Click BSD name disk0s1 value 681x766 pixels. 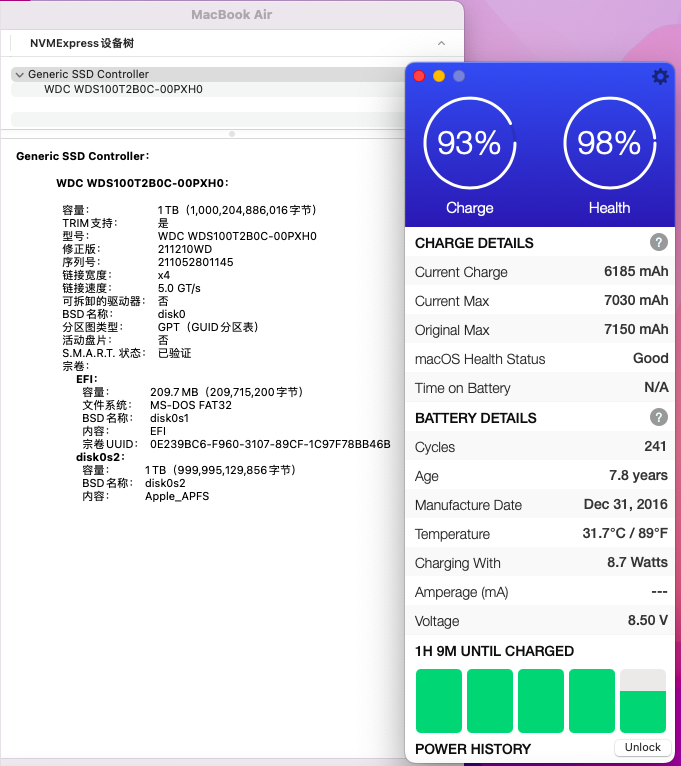170,418
